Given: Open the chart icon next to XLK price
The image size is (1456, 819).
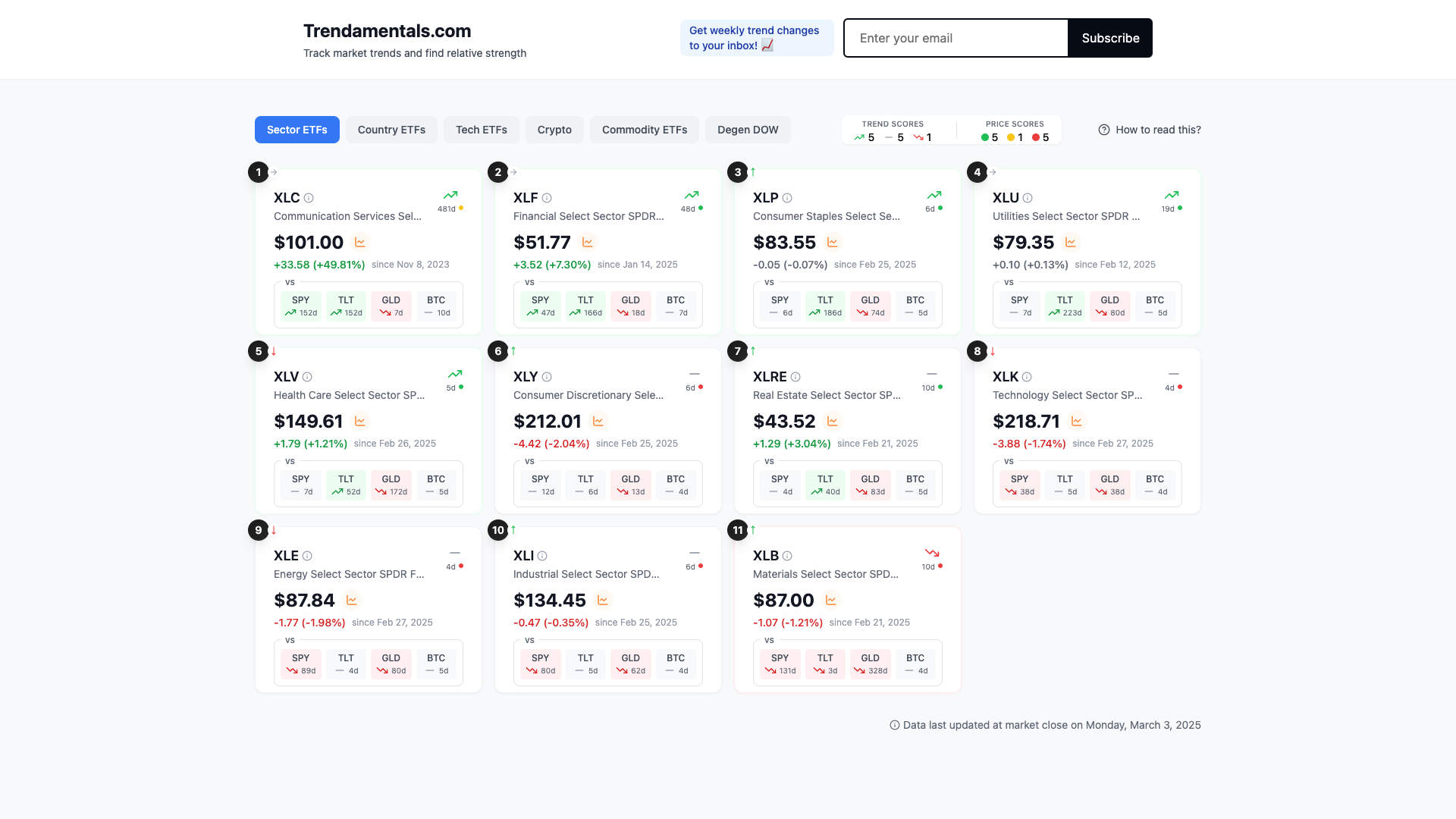Looking at the screenshot, I should 1076,422.
